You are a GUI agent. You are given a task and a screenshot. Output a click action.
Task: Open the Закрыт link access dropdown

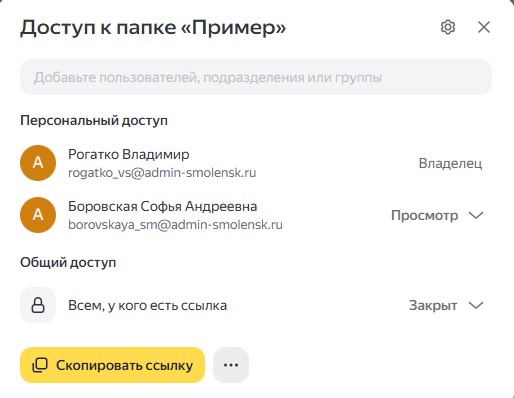pos(446,305)
